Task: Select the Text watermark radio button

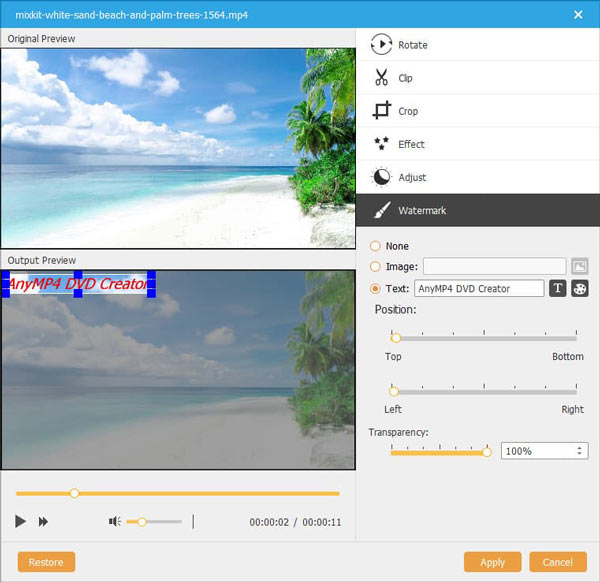Action: click(375, 289)
